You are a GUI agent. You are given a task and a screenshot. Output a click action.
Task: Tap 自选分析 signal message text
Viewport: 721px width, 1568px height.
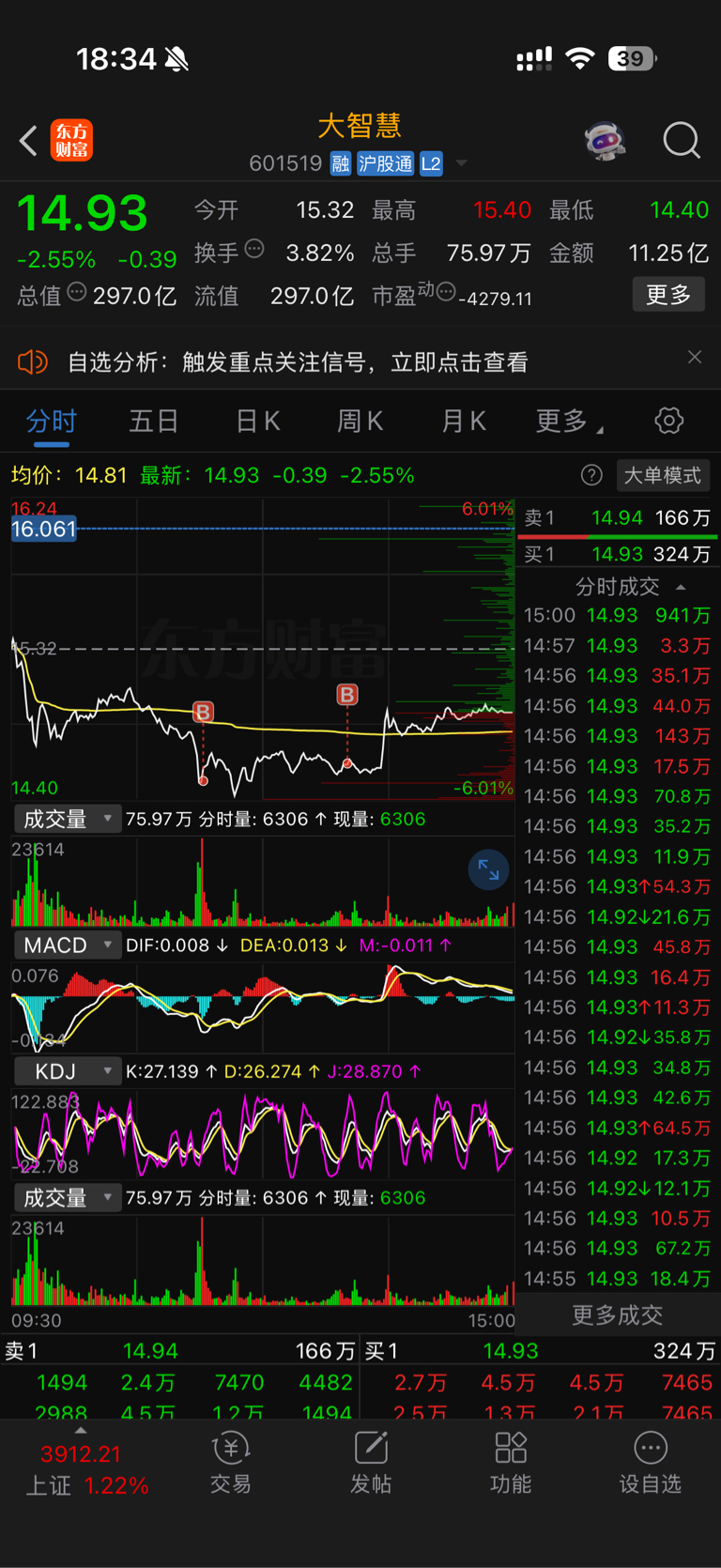point(298,361)
